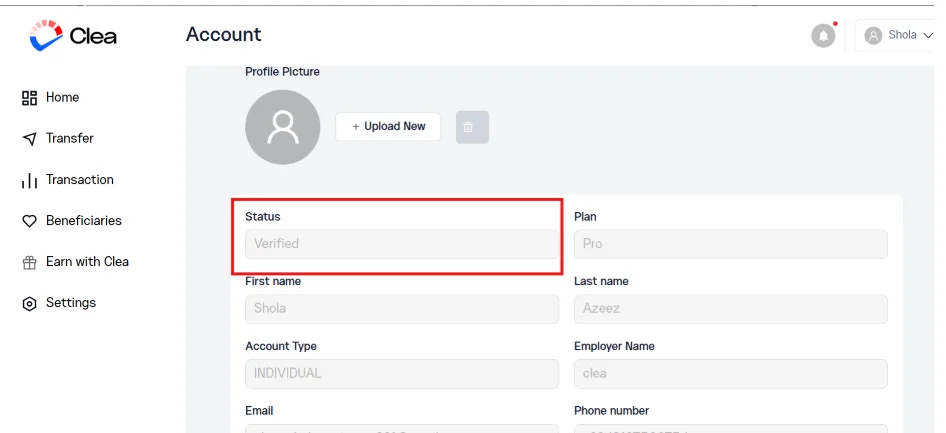The image size is (946, 433).
Task: Click the Last name field Azeez
Action: [x=731, y=309]
